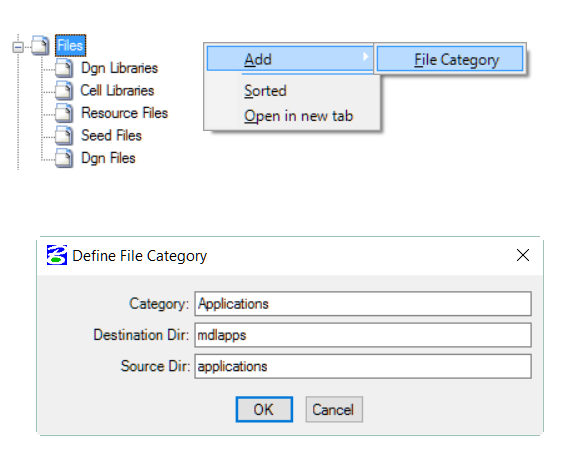Expand the Add submenu arrow

(365, 57)
